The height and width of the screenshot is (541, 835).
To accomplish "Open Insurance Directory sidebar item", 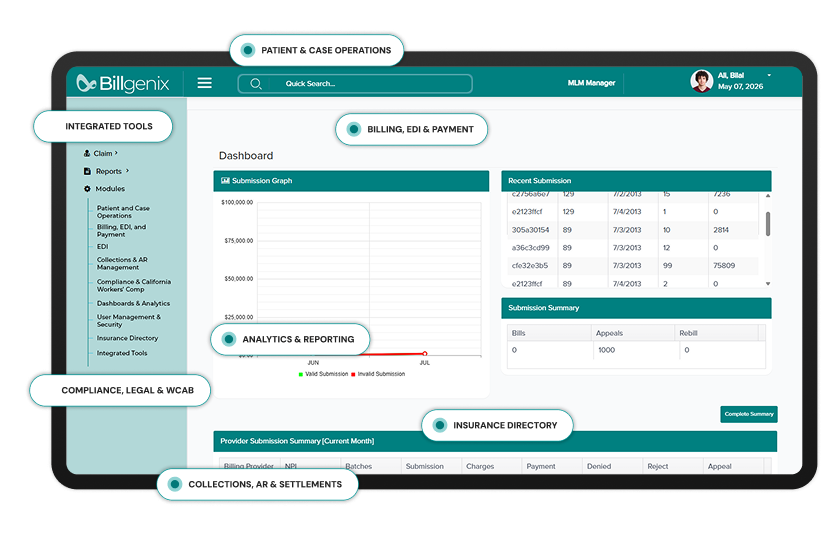I will [127, 338].
